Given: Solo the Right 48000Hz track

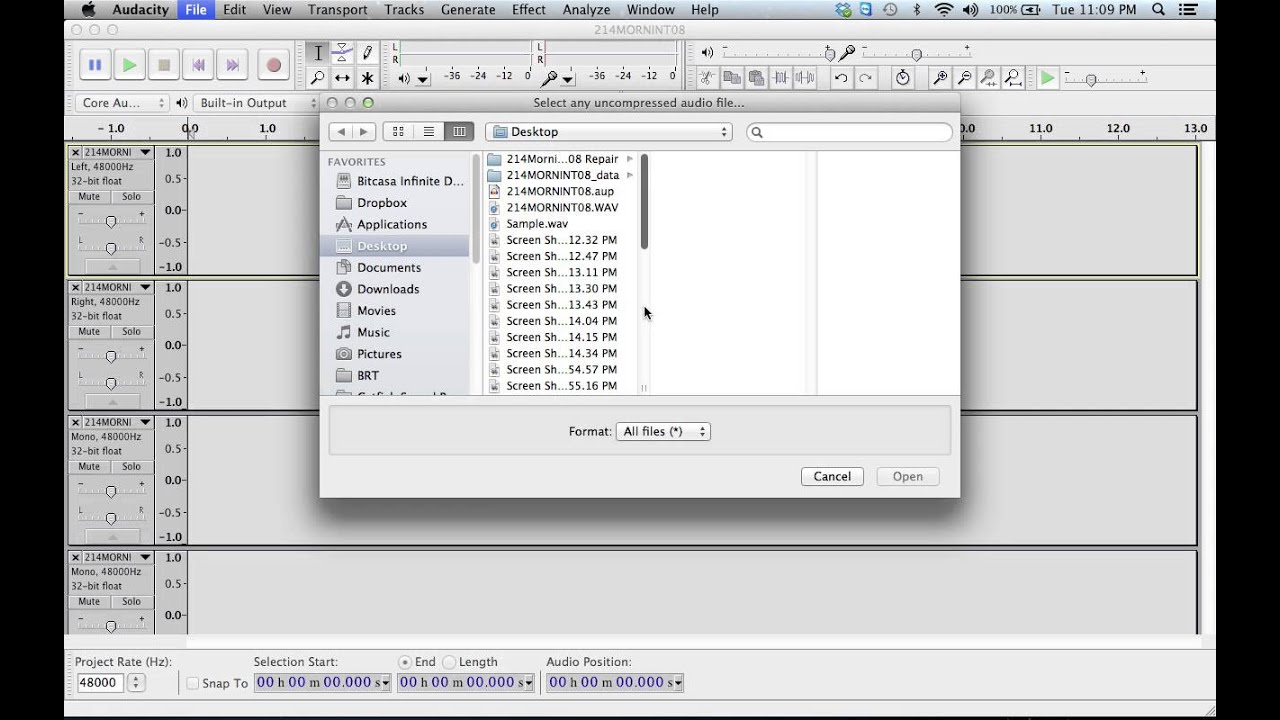Looking at the screenshot, I should pyautogui.click(x=131, y=331).
